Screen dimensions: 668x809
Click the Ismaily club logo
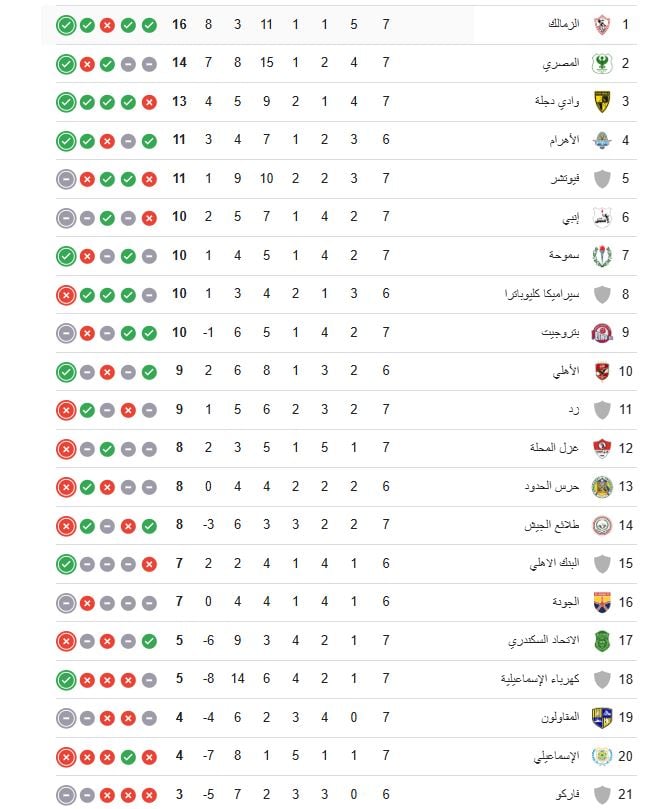(602, 757)
